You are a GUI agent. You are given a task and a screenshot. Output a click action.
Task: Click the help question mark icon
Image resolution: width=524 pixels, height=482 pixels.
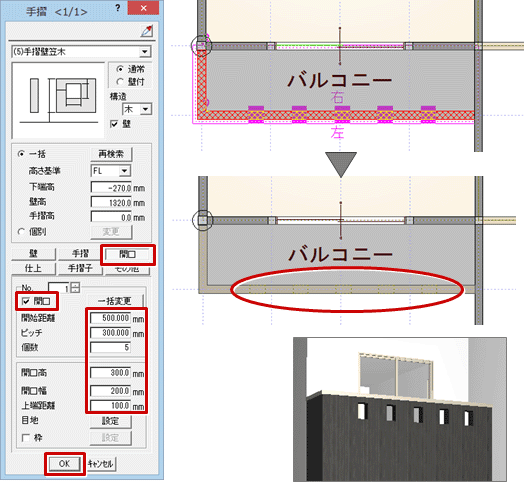118,8
